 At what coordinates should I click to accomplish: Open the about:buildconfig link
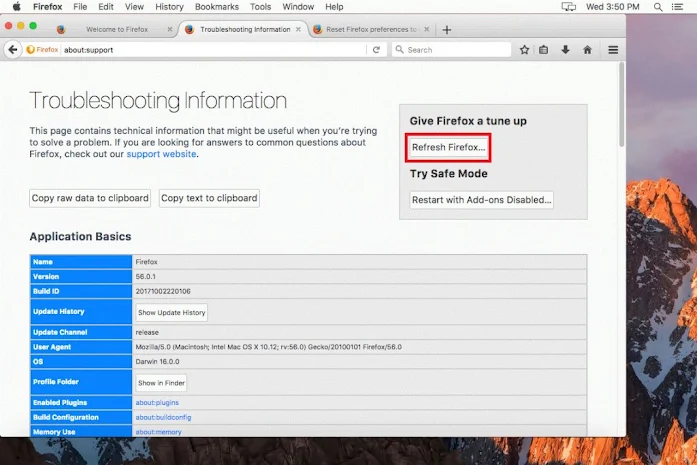(x=163, y=417)
